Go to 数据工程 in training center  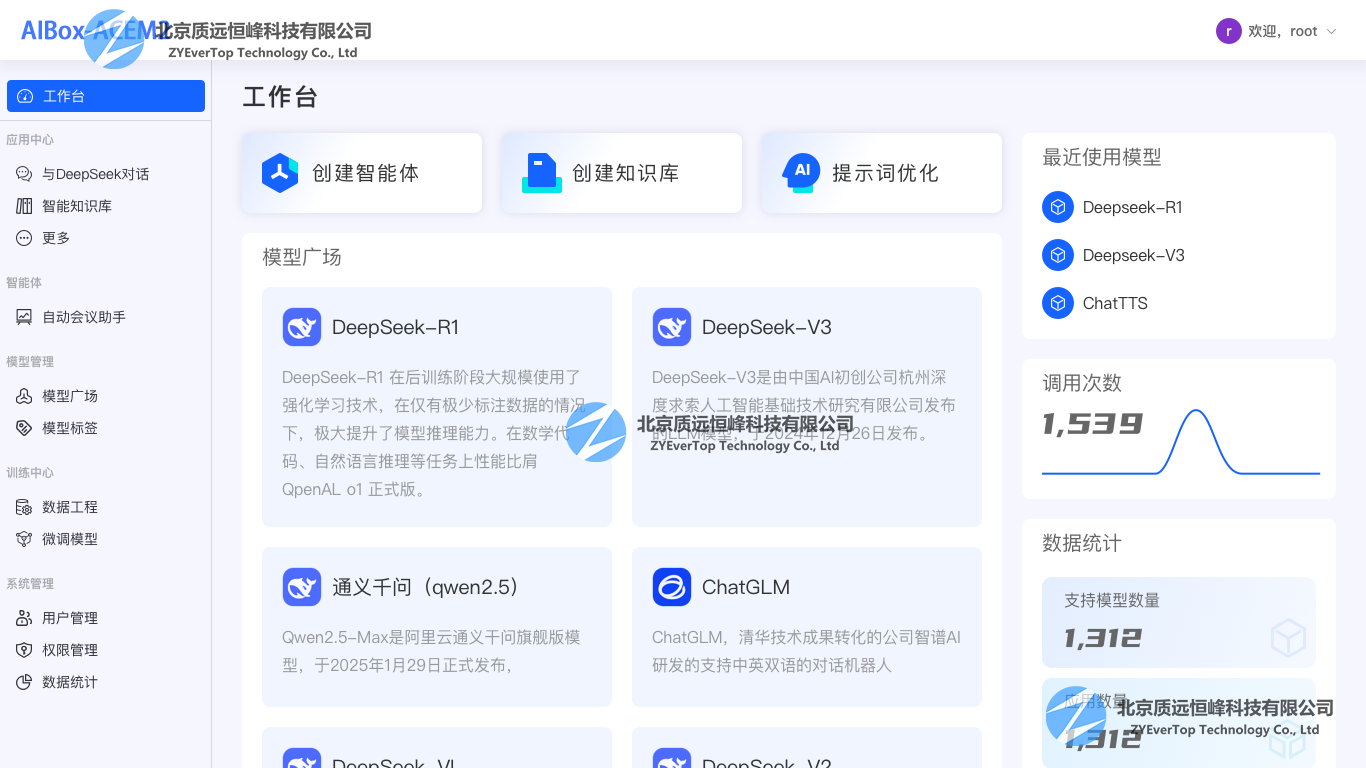point(106,507)
